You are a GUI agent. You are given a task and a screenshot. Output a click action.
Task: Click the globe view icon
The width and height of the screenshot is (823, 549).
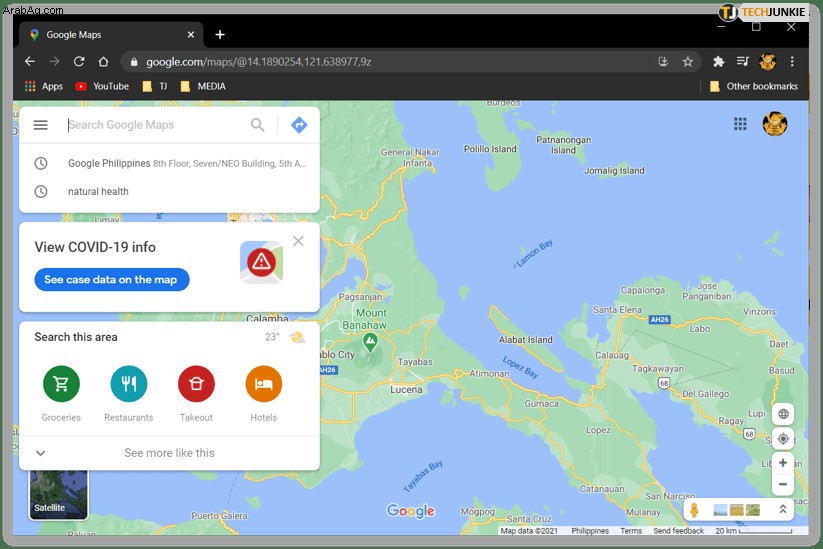[783, 414]
